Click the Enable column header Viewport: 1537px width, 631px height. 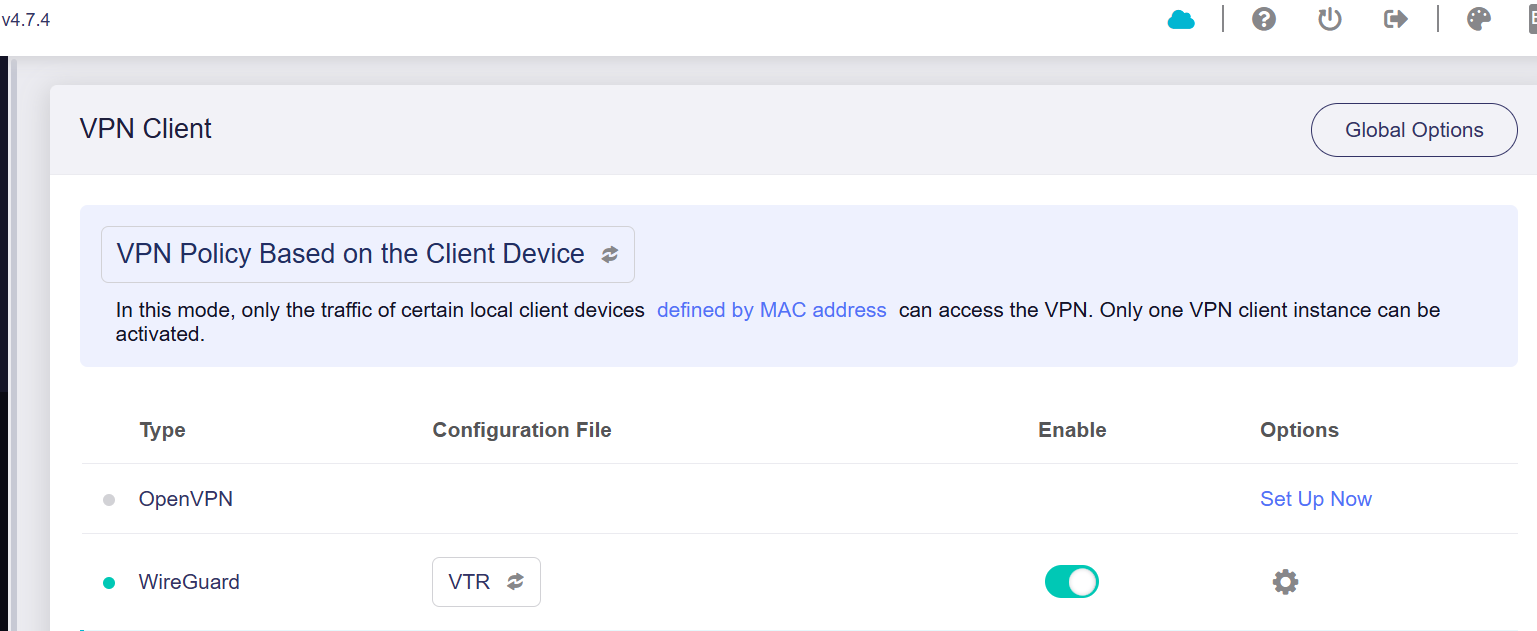1072,430
